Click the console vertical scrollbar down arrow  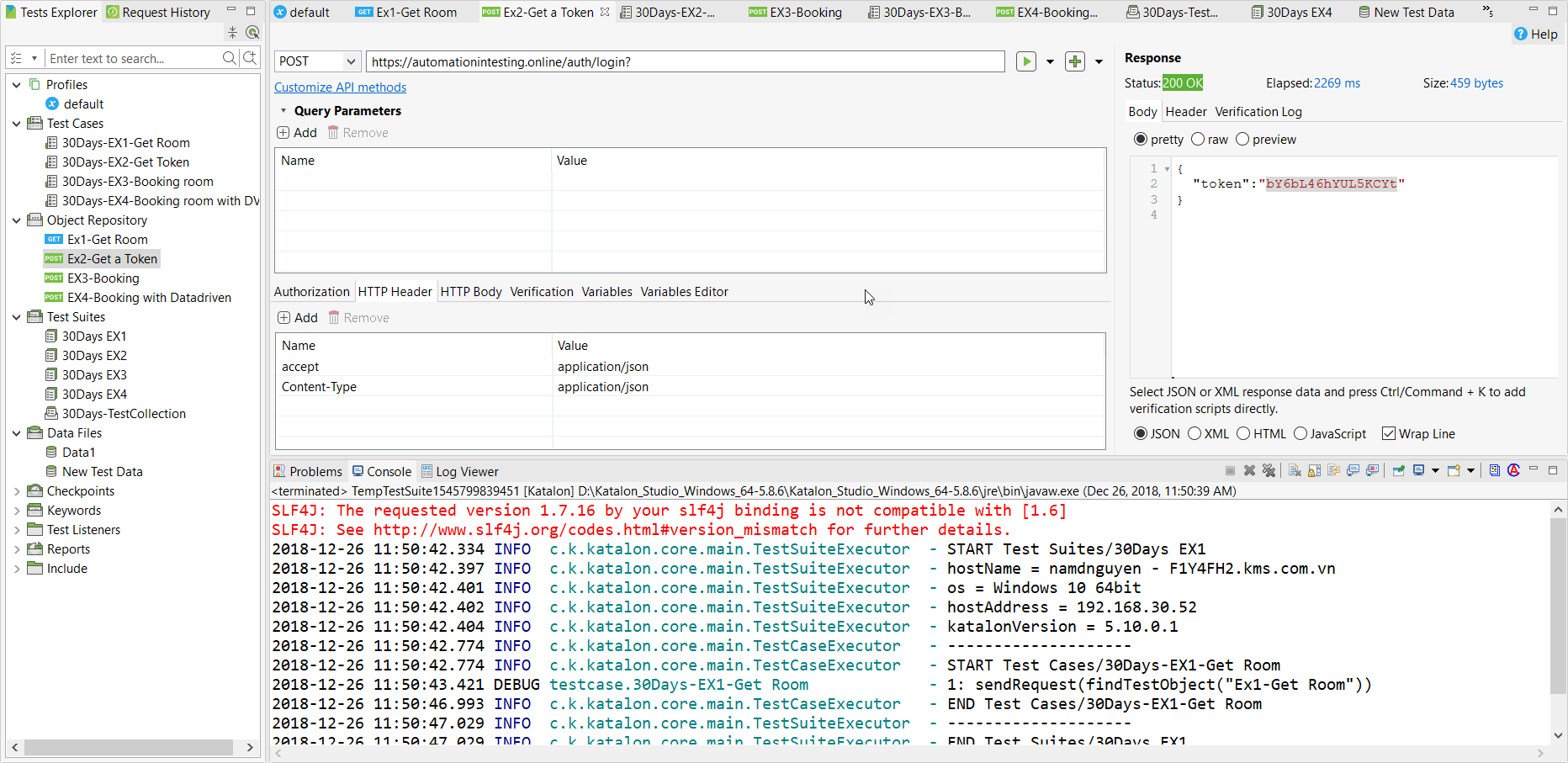(1558, 734)
